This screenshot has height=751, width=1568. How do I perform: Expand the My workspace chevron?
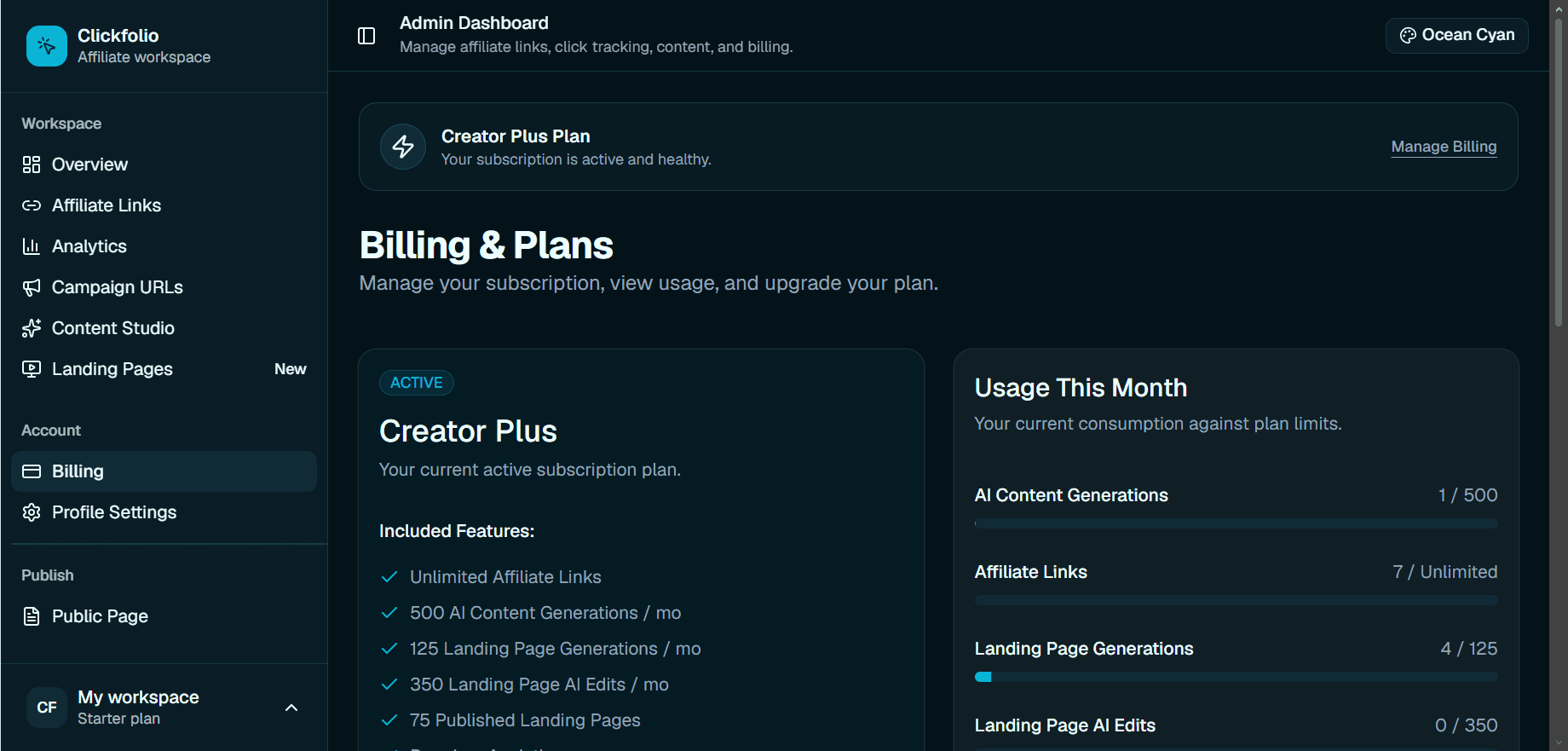(x=291, y=708)
